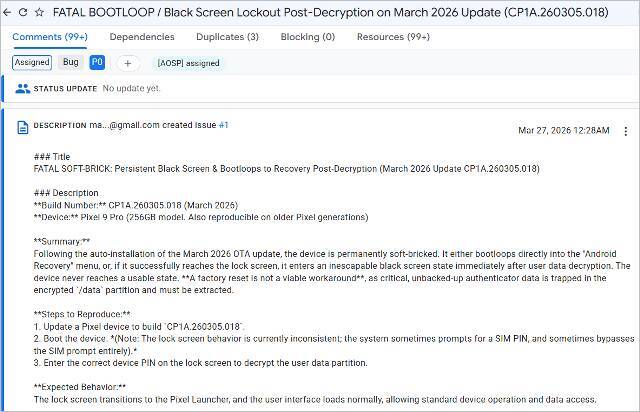Click the Device Pixel 9 Pro line
The height and width of the screenshot is (412, 640).
click(201, 217)
